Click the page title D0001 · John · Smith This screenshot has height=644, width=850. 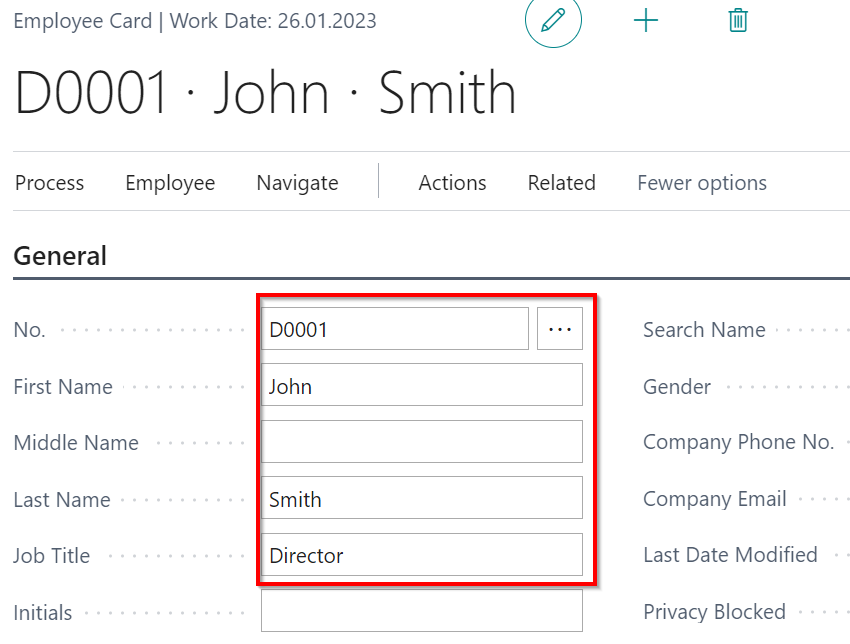point(265,93)
